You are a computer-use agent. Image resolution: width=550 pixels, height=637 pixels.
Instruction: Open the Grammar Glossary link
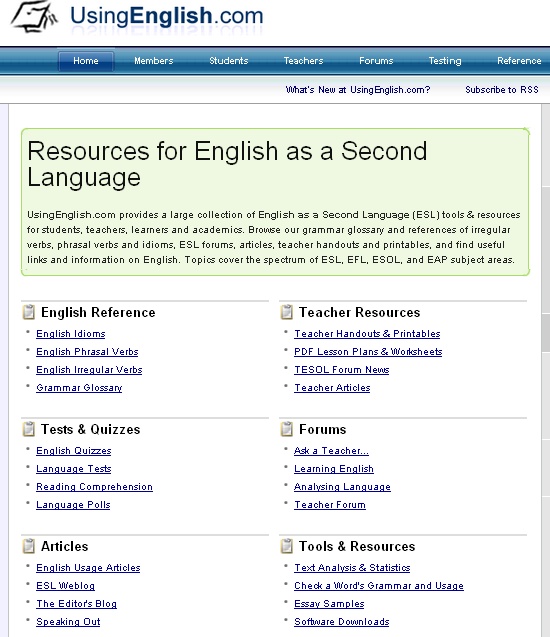click(79, 388)
